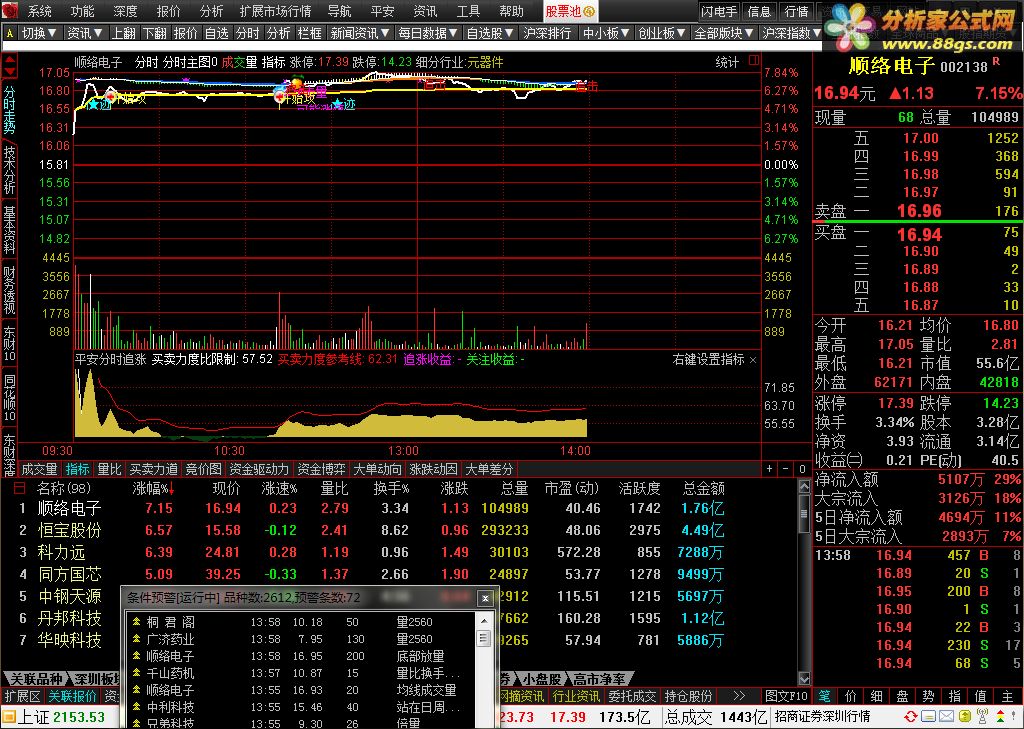Image resolution: width=1024 pixels, height=729 pixels.
Task: Open the toolbar 资讯 dropdown next to 切换
Action: click(x=85, y=33)
